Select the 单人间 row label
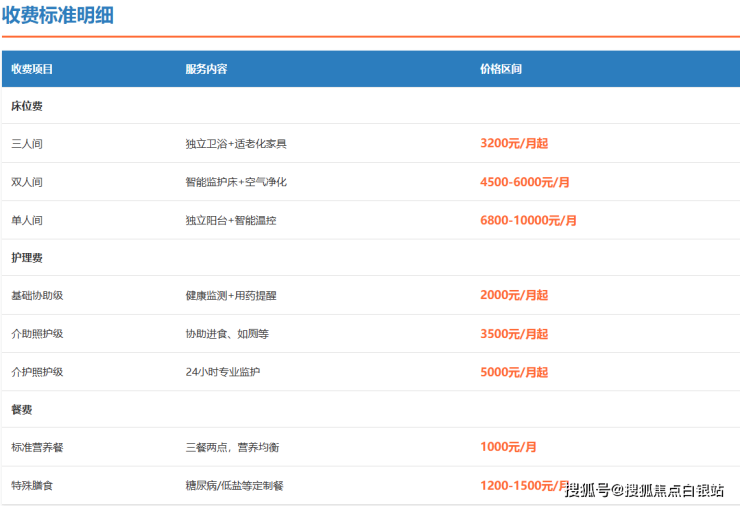740x506 pixels. coord(27,220)
